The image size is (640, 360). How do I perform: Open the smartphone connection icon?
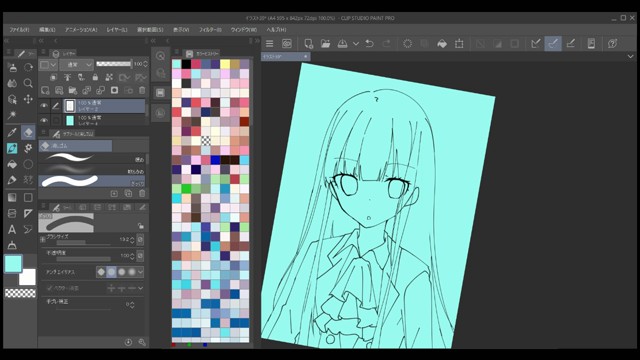(x=591, y=44)
